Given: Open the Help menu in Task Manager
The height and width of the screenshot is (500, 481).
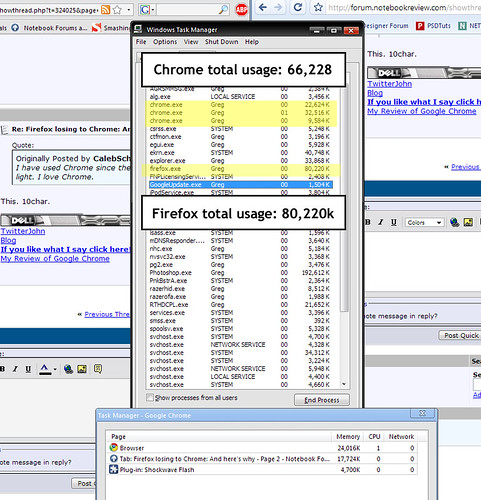Looking at the screenshot, I should click(x=252, y=42).
